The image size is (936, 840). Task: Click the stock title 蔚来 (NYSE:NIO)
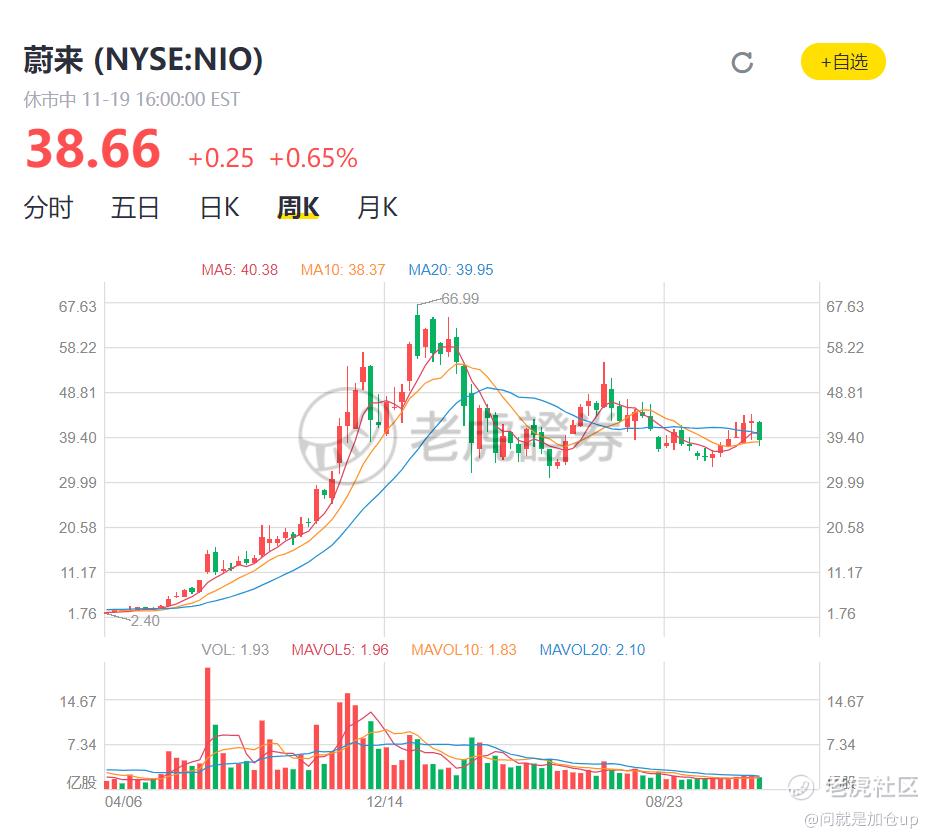pyautogui.click(x=143, y=60)
